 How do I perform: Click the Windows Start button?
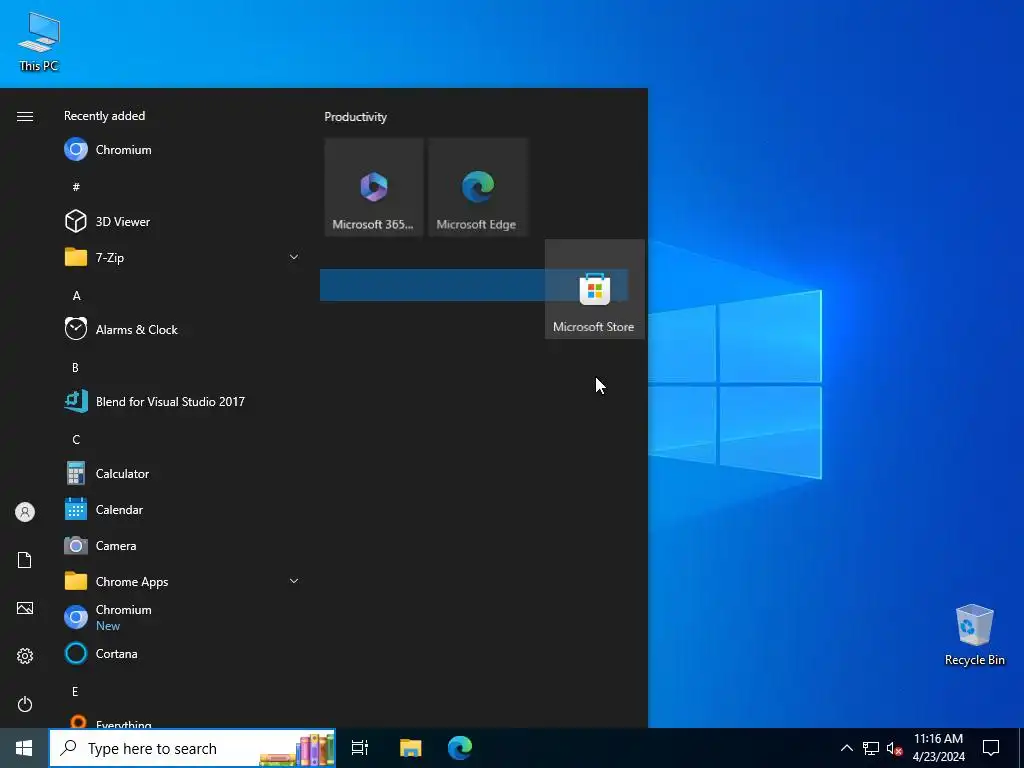pyautogui.click(x=24, y=748)
